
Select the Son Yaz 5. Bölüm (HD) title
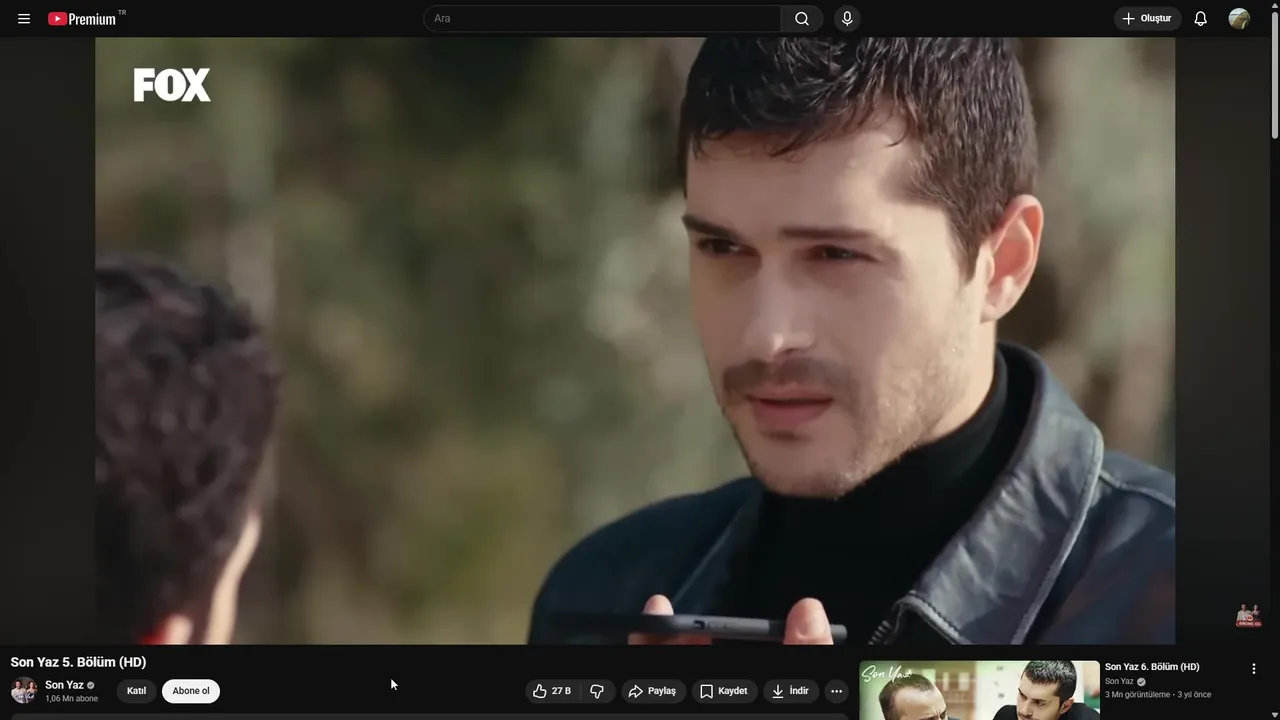pyautogui.click(x=78, y=662)
